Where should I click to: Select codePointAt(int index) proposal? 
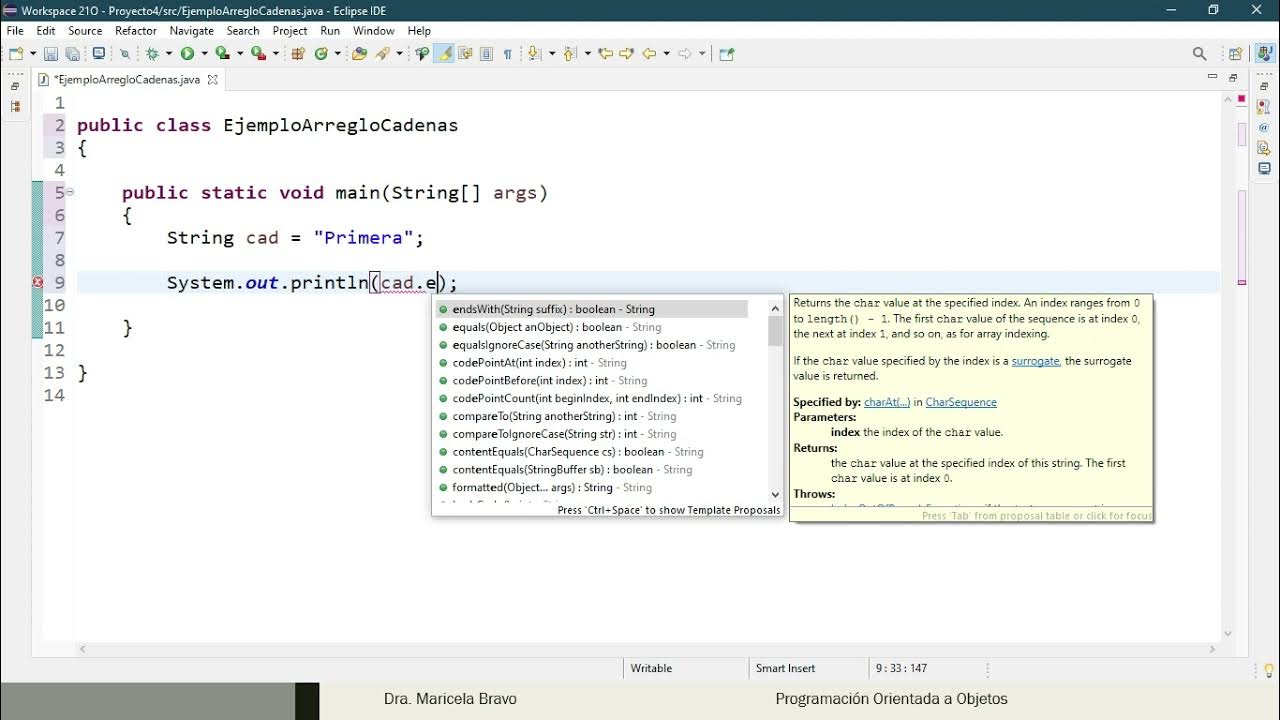(x=591, y=363)
